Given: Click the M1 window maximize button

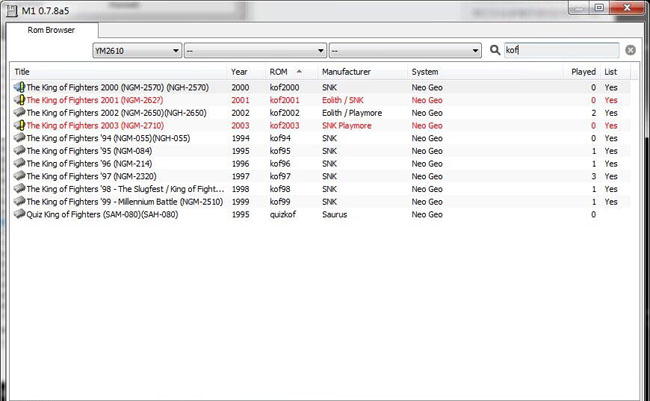Looking at the screenshot, I should tap(599, 7).
